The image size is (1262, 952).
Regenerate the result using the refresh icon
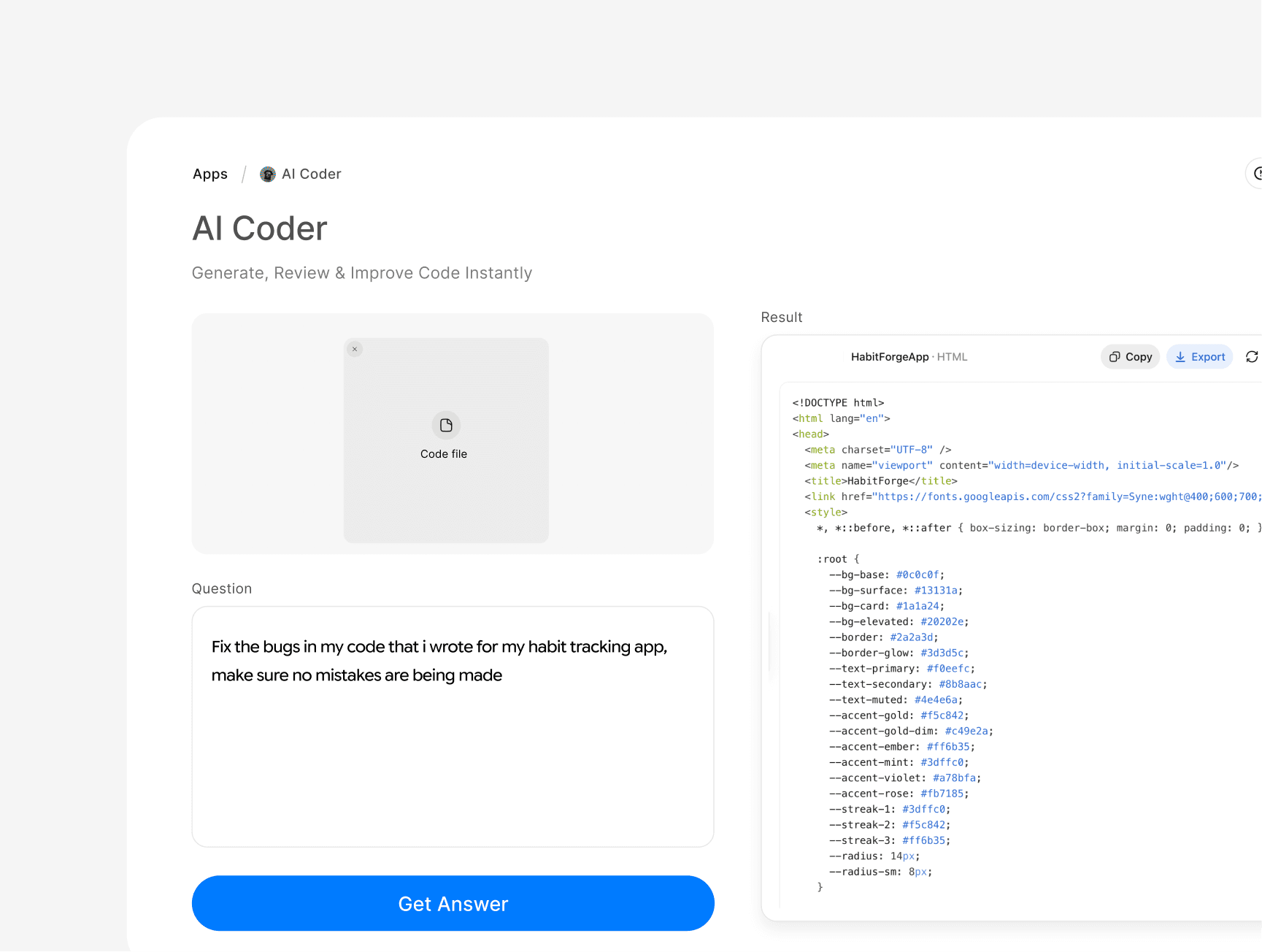[1253, 357]
